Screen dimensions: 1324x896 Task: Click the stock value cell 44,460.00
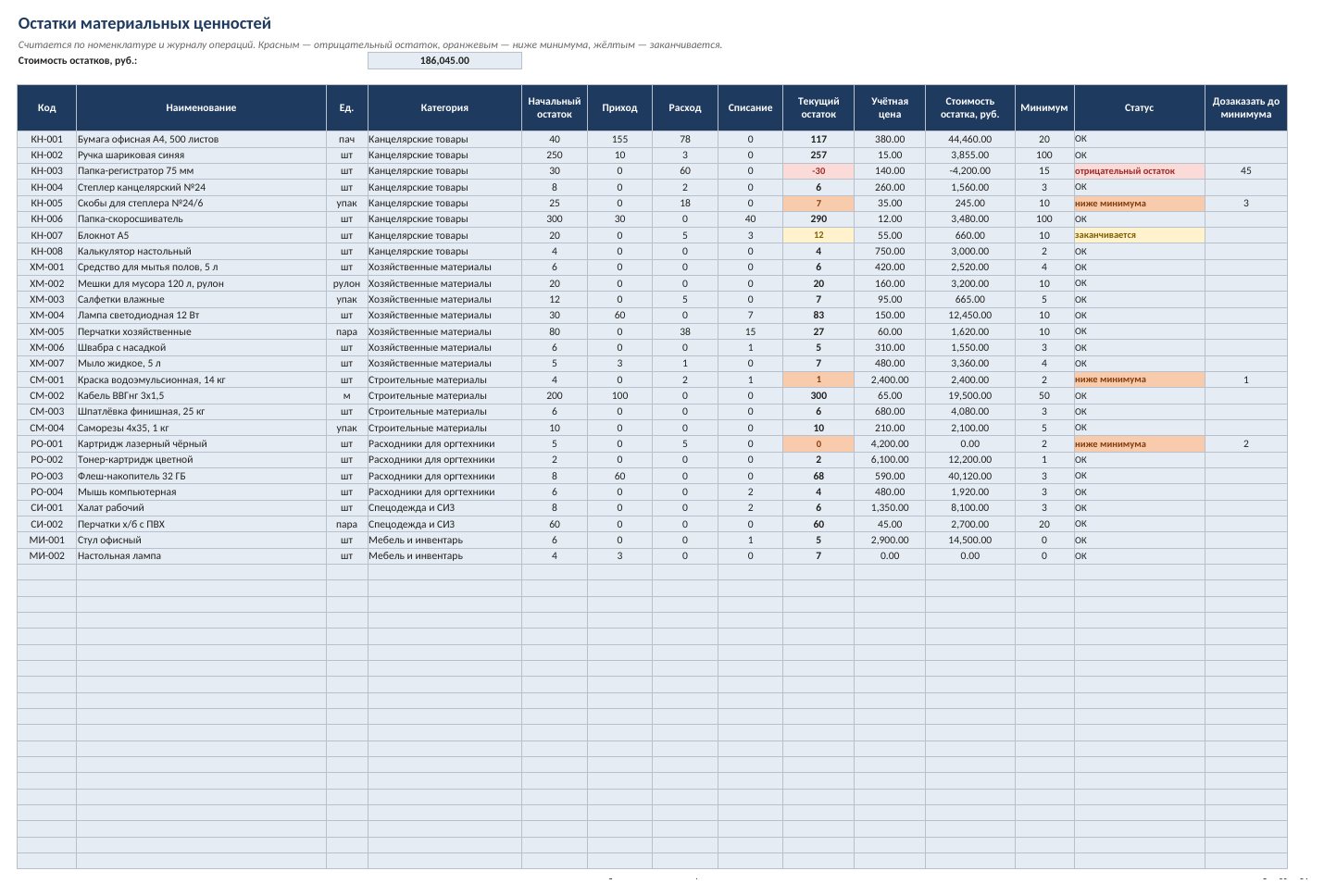(x=969, y=139)
